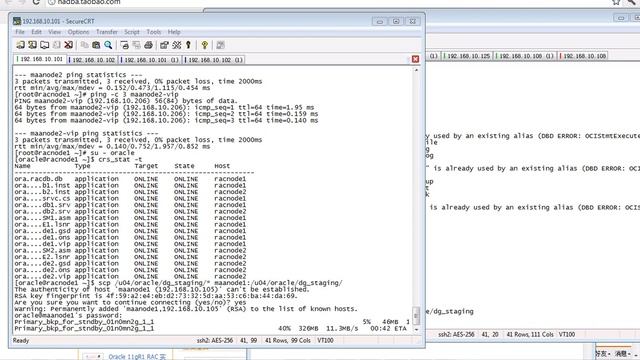Click the RSA key fingerprint line
Screen dimensions: 640x360
pyautogui.click(x=156, y=296)
